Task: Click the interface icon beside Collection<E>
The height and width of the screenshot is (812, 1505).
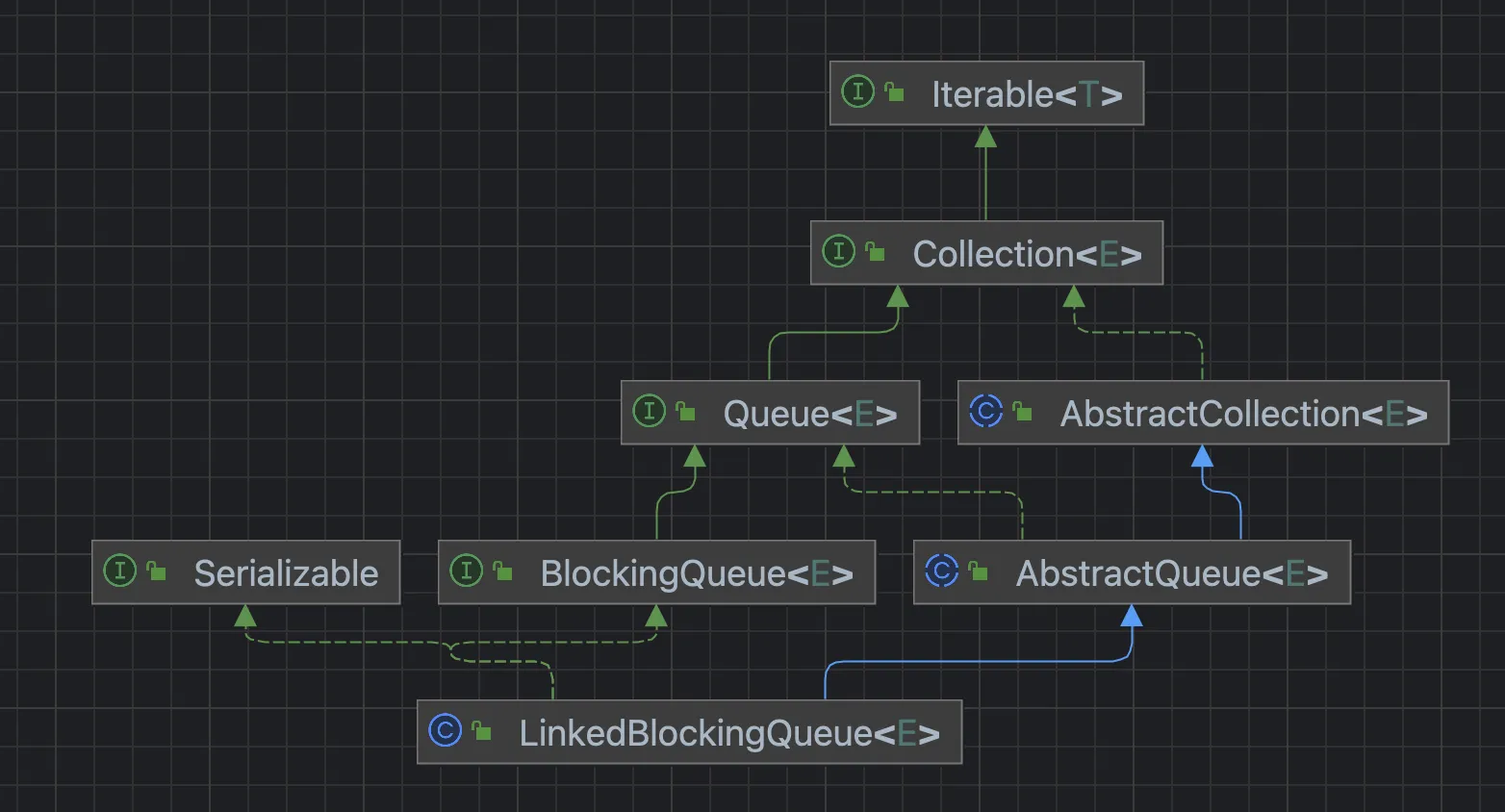Action: click(x=841, y=252)
